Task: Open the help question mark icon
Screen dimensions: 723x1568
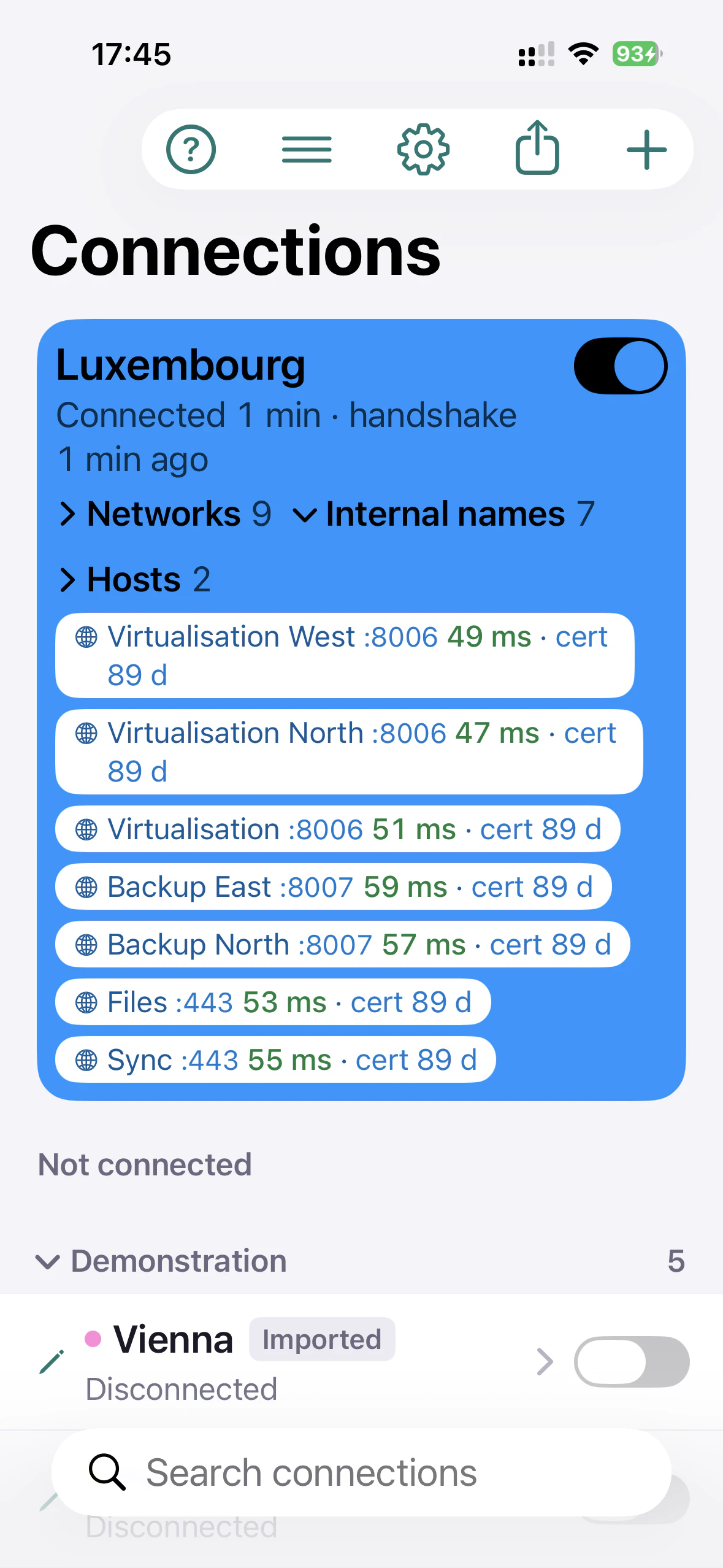Action: pyautogui.click(x=191, y=149)
